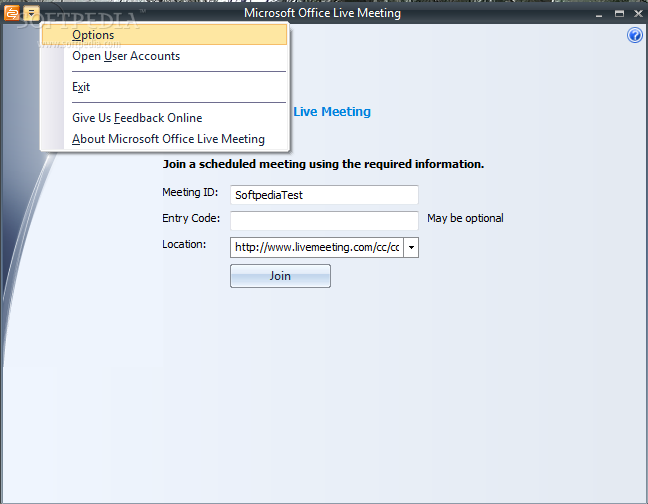Toggle the title bar menu dropdown arrow
This screenshot has height=504, width=648.
click(31, 13)
